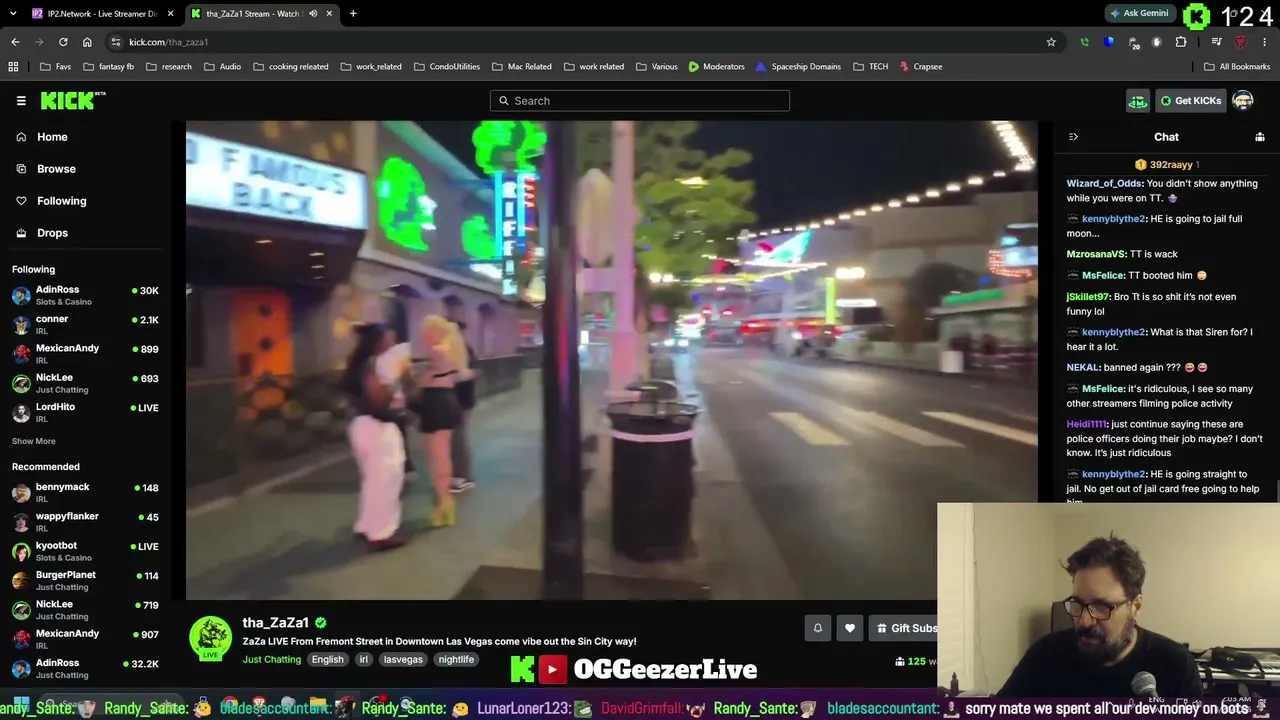The image size is (1280, 720).
Task: Open the Audio bookmarks folder
Action: pyautogui.click(x=222, y=67)
